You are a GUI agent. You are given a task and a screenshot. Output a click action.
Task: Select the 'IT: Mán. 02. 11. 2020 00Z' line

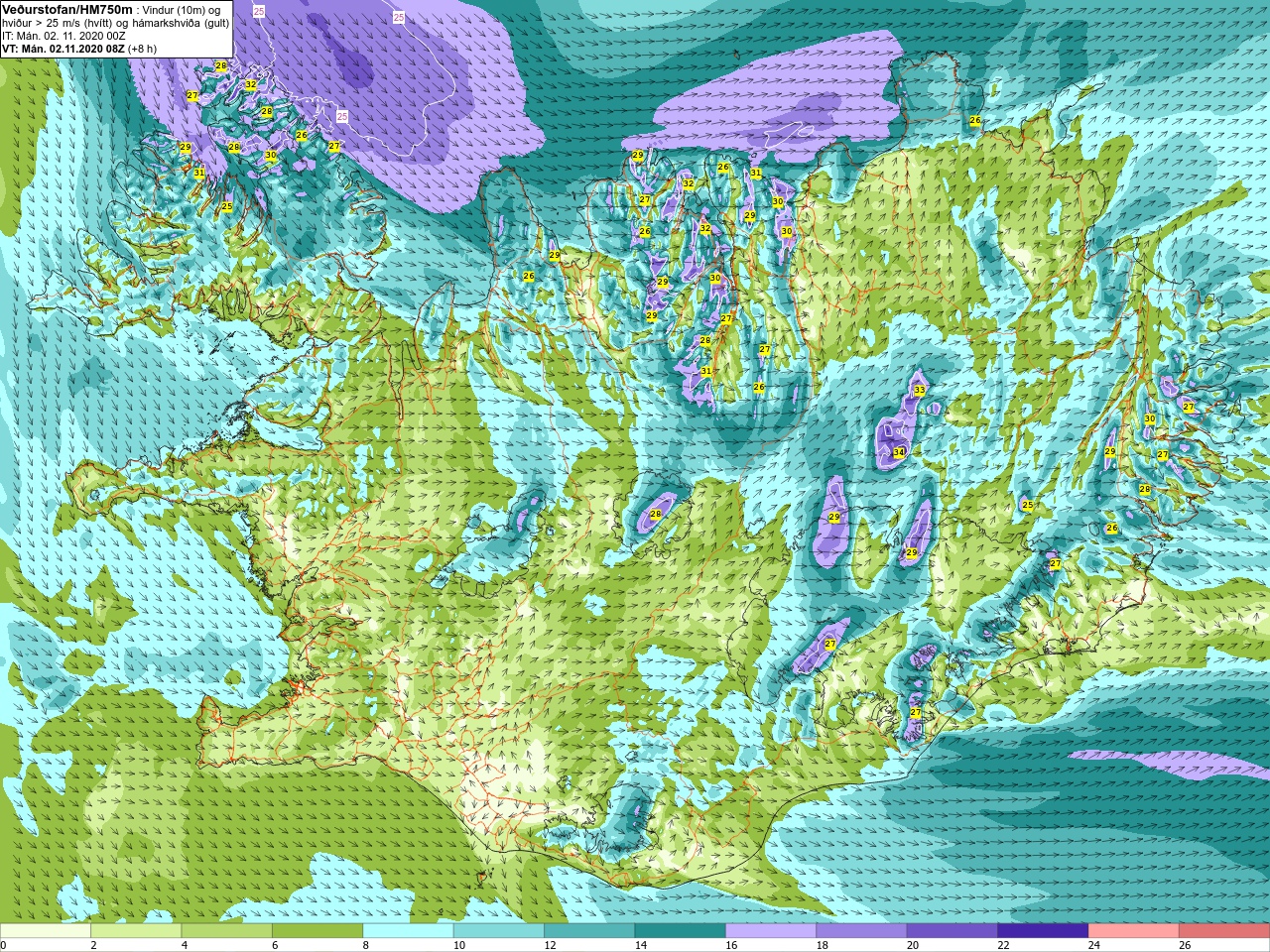point(63,36)
